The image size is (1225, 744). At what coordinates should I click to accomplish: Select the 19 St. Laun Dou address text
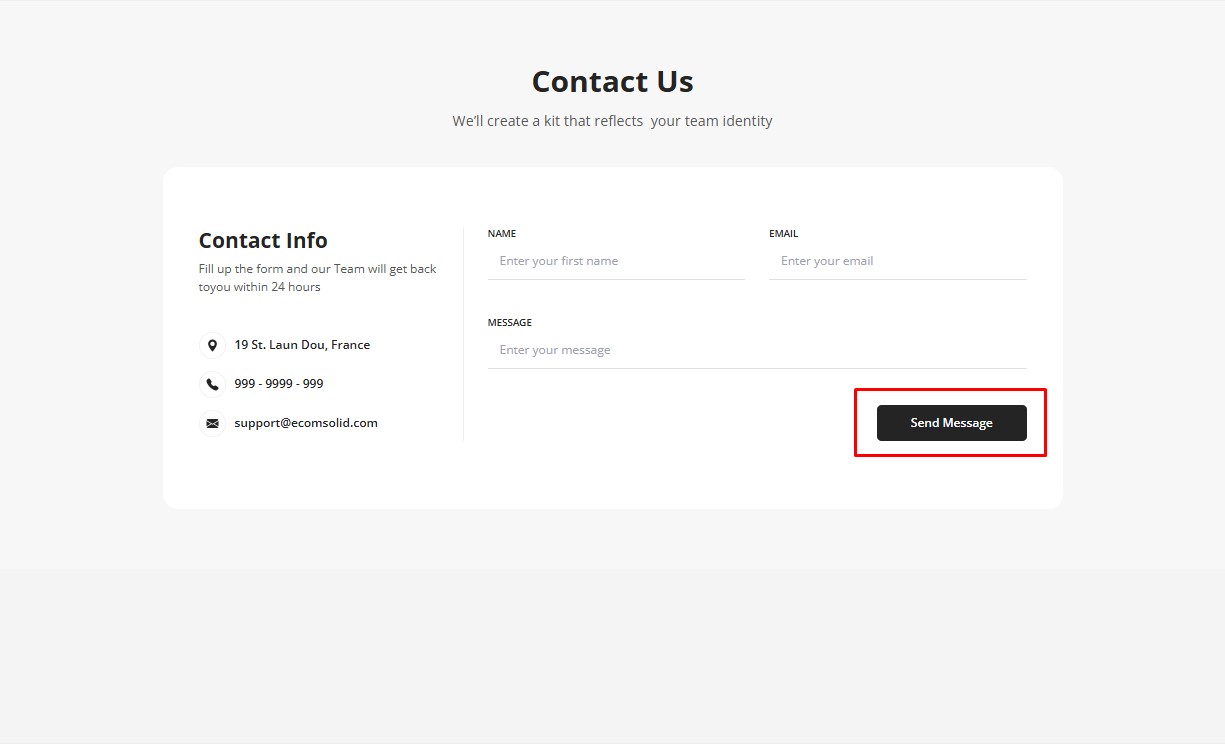[x=302, y=345]
